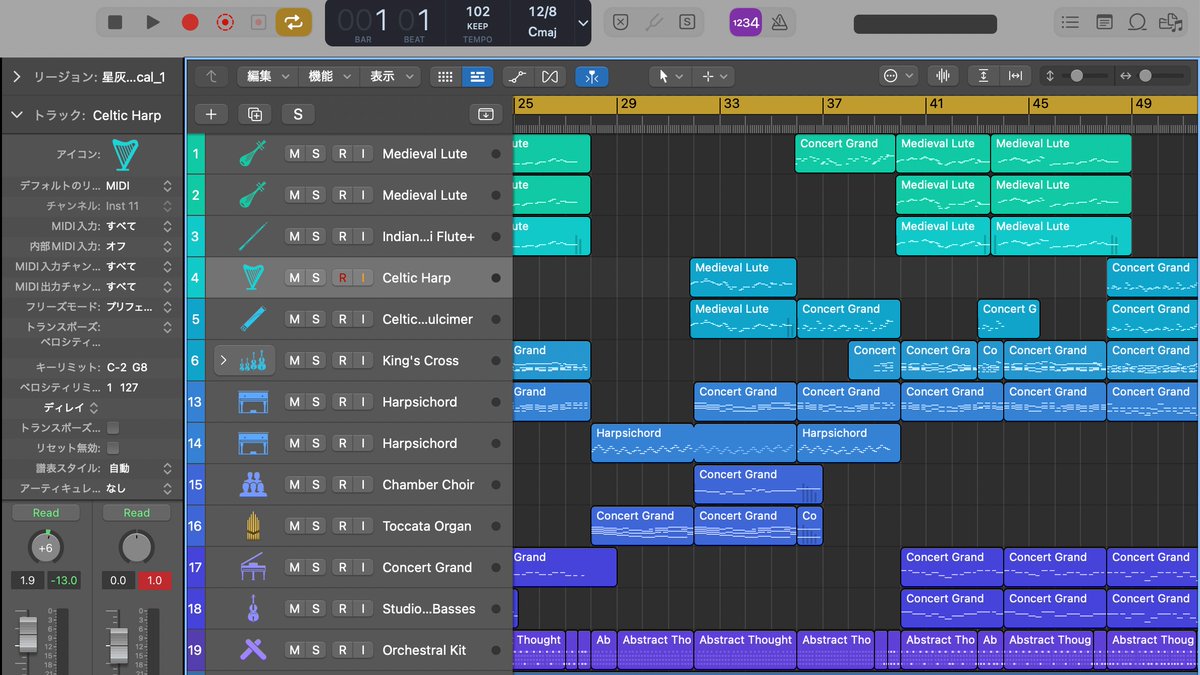This screenshot has width=1200, height=675.
Task: Tick the リセット無効 checkbox
Action: pyautogui.click(x=113, y=448)
